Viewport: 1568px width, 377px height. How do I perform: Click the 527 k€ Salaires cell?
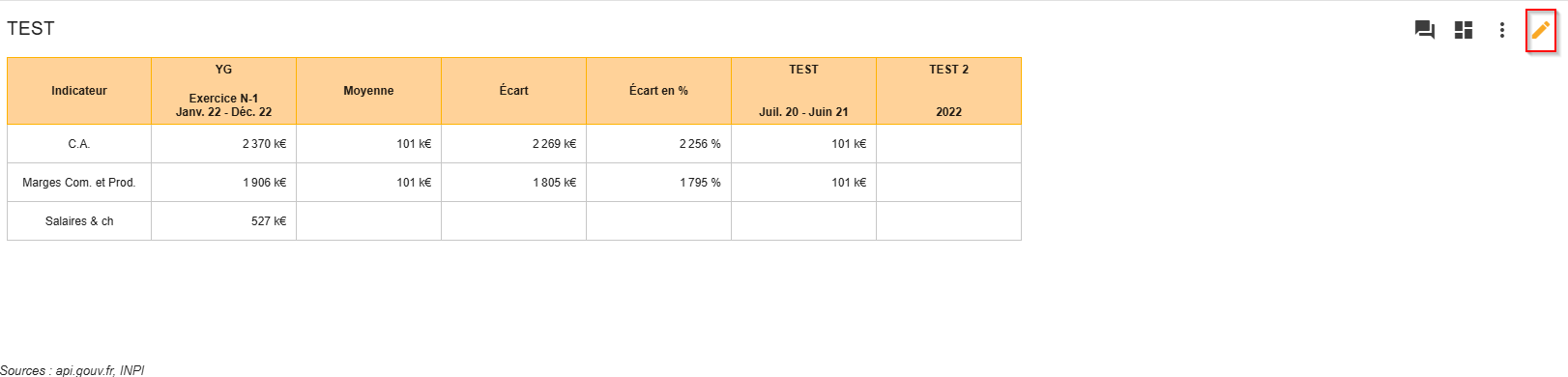[x=224, y=221]
